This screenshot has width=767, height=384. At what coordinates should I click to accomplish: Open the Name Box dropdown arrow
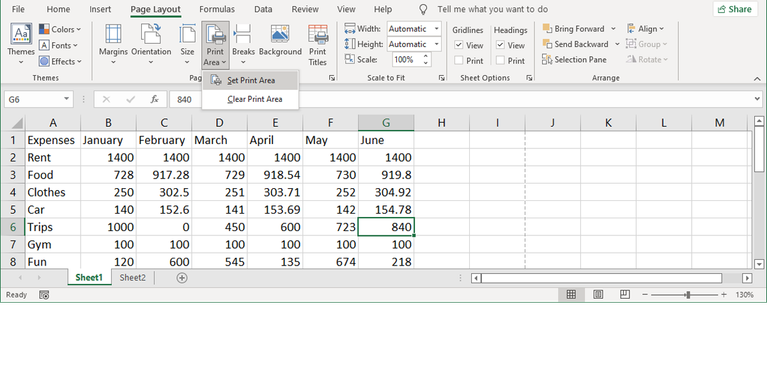coord(67,99)
